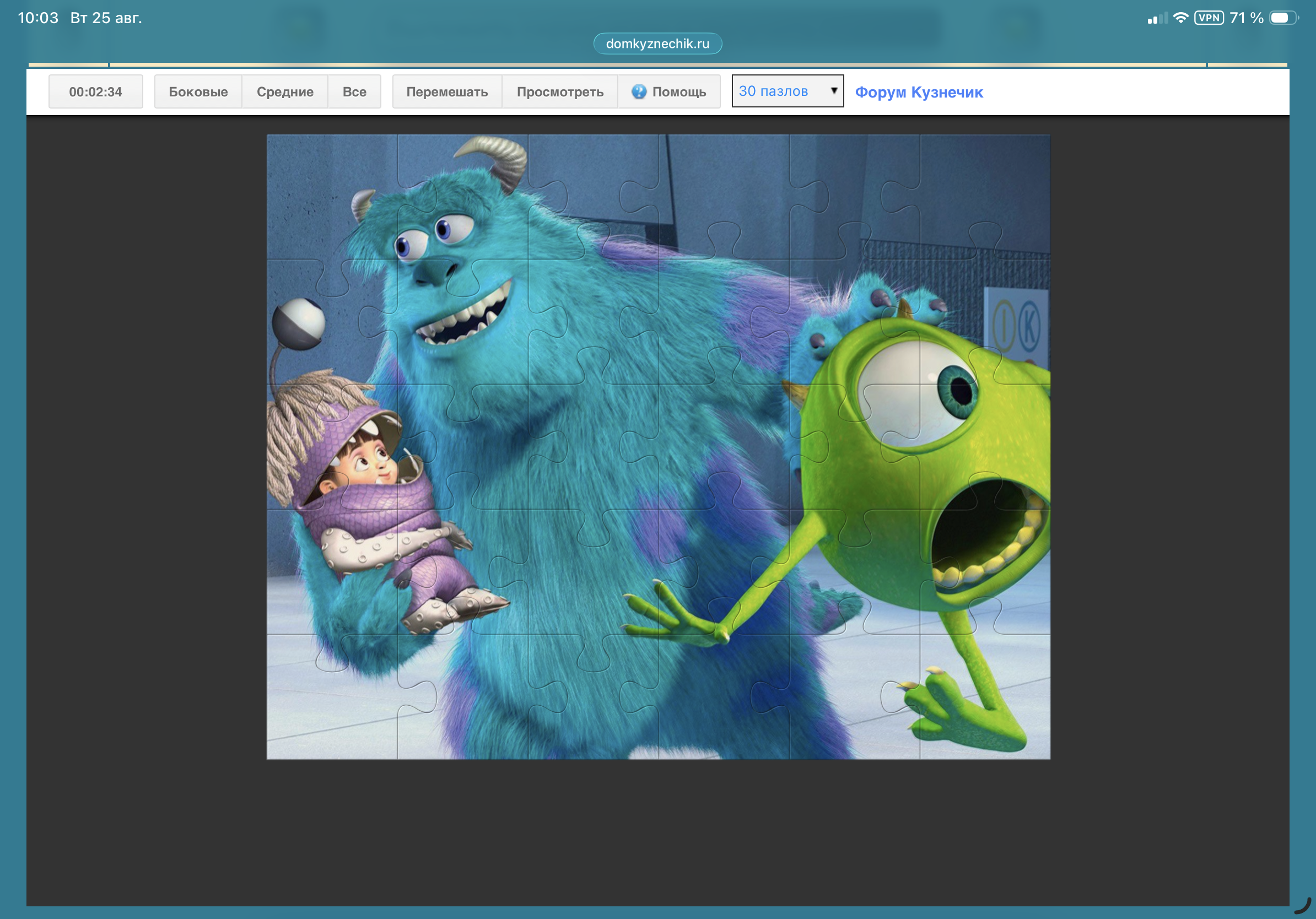Shuffle puzzle with Перемешать
The width and height of the screenshot is (1316, 919).
pos(447,91)
